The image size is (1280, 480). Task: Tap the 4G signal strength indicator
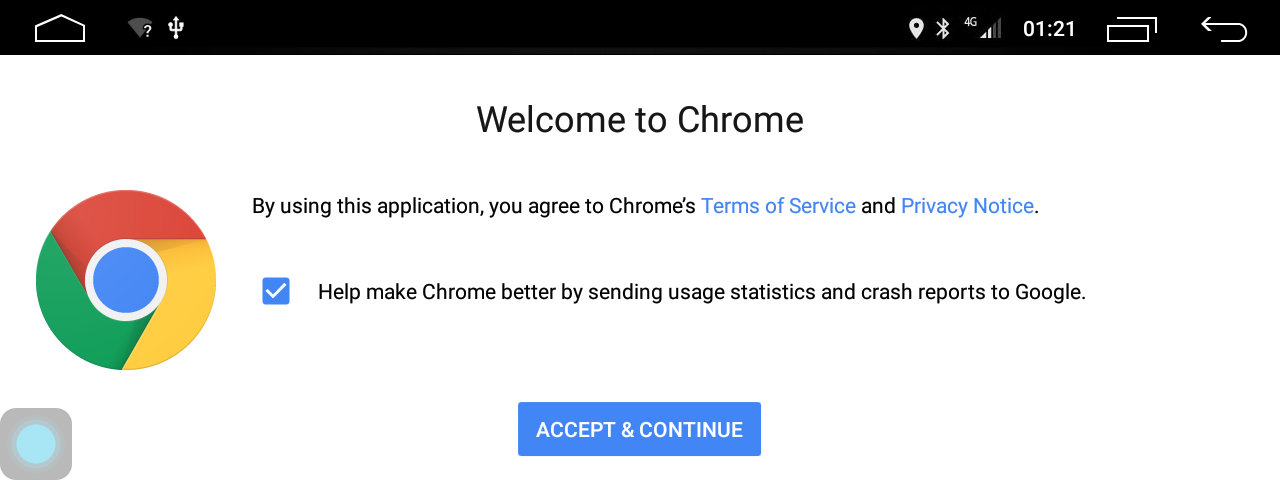pyautogui.click(x=984, y=28)
